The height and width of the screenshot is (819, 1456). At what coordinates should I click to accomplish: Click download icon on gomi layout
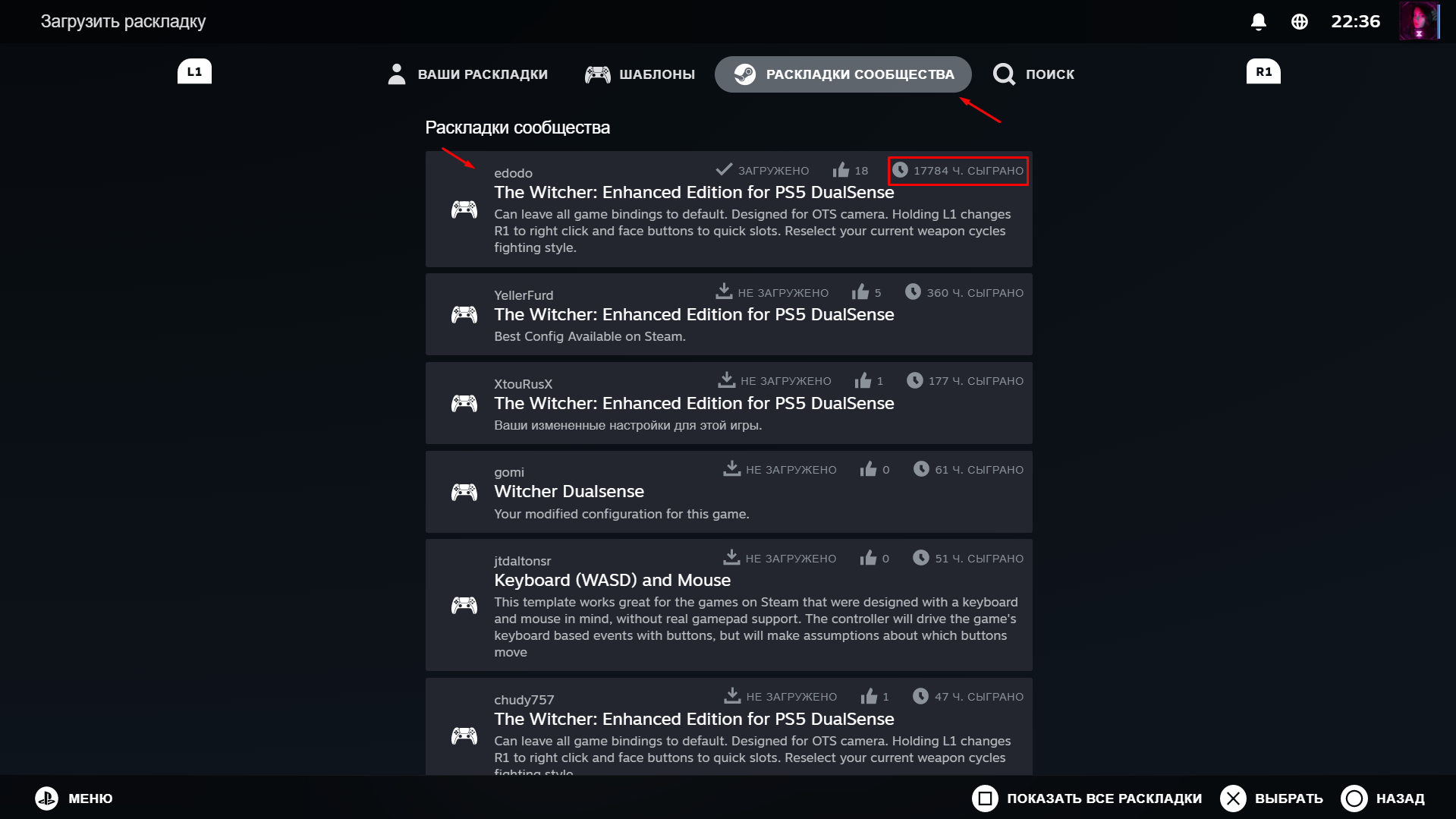coord(731,468)
